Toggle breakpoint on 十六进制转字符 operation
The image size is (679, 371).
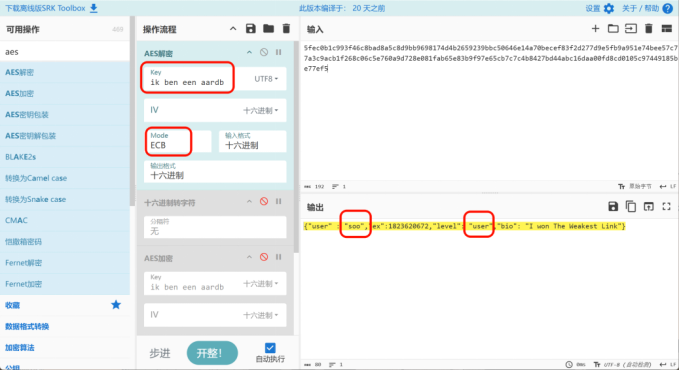278,201
